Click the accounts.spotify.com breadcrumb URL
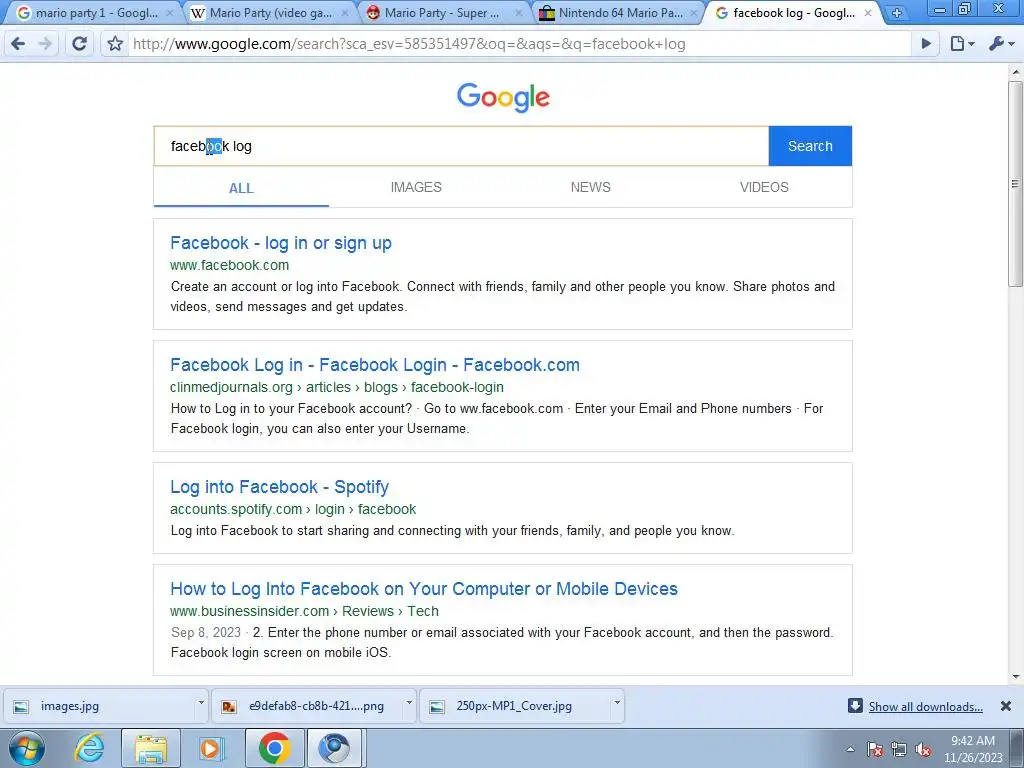The width and height of the screenshot is (1024, 768). tap(293, 509)
